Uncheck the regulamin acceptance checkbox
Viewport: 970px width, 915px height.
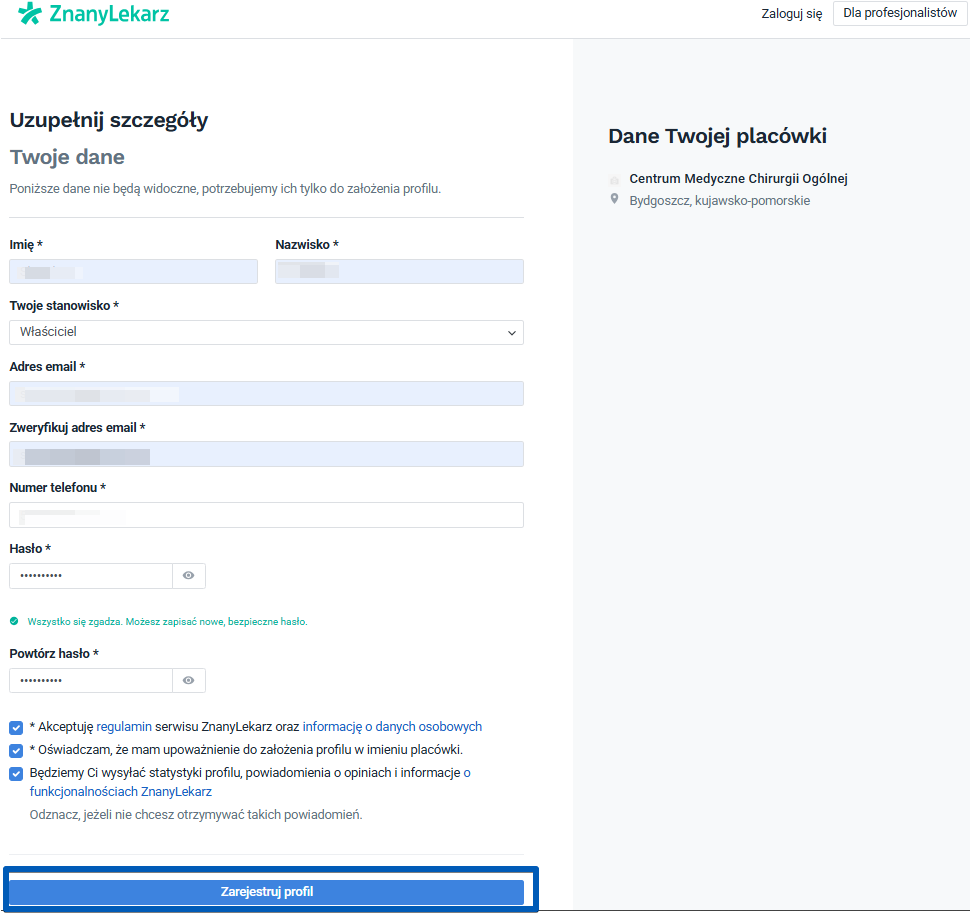[x=15, y=726]
